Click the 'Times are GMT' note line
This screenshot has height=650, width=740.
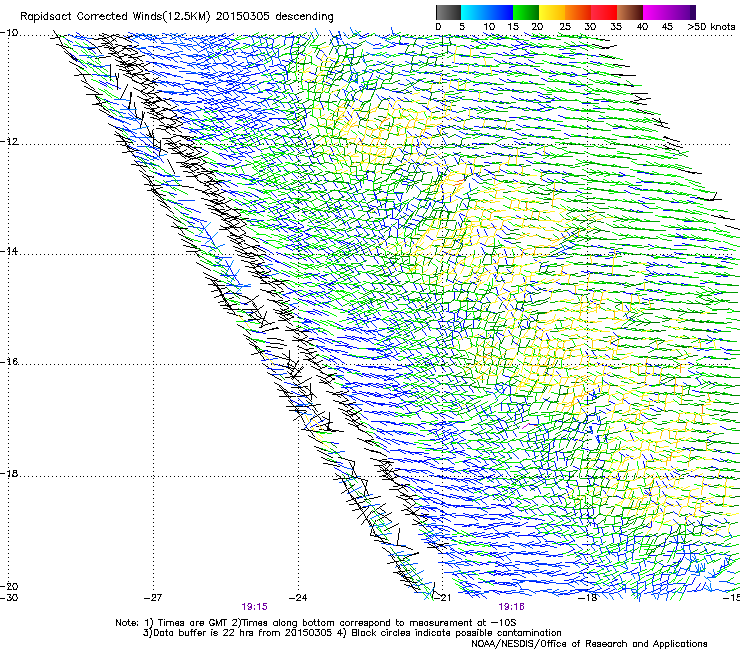click(x=316, y=623)
